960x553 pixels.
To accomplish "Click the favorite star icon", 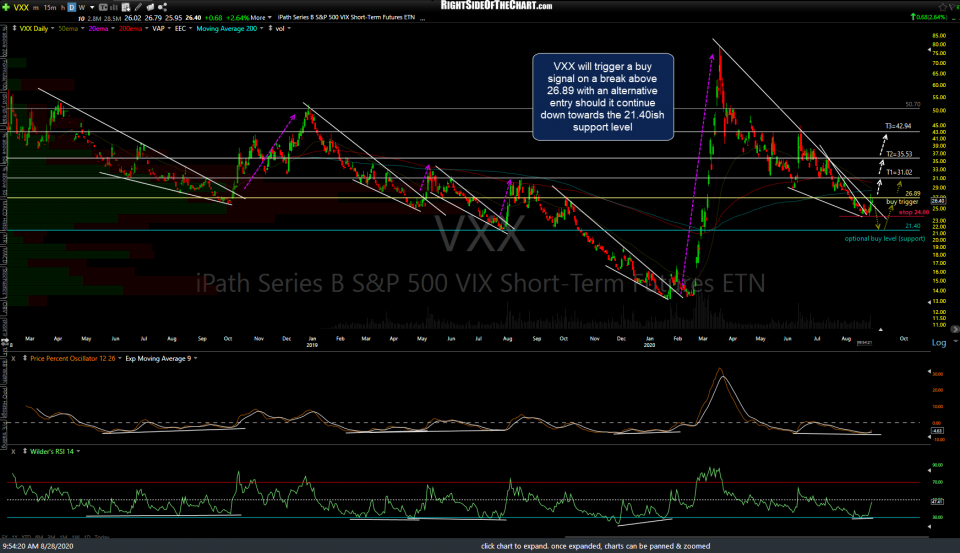I will pyautogui.click(x=942, y=7).
